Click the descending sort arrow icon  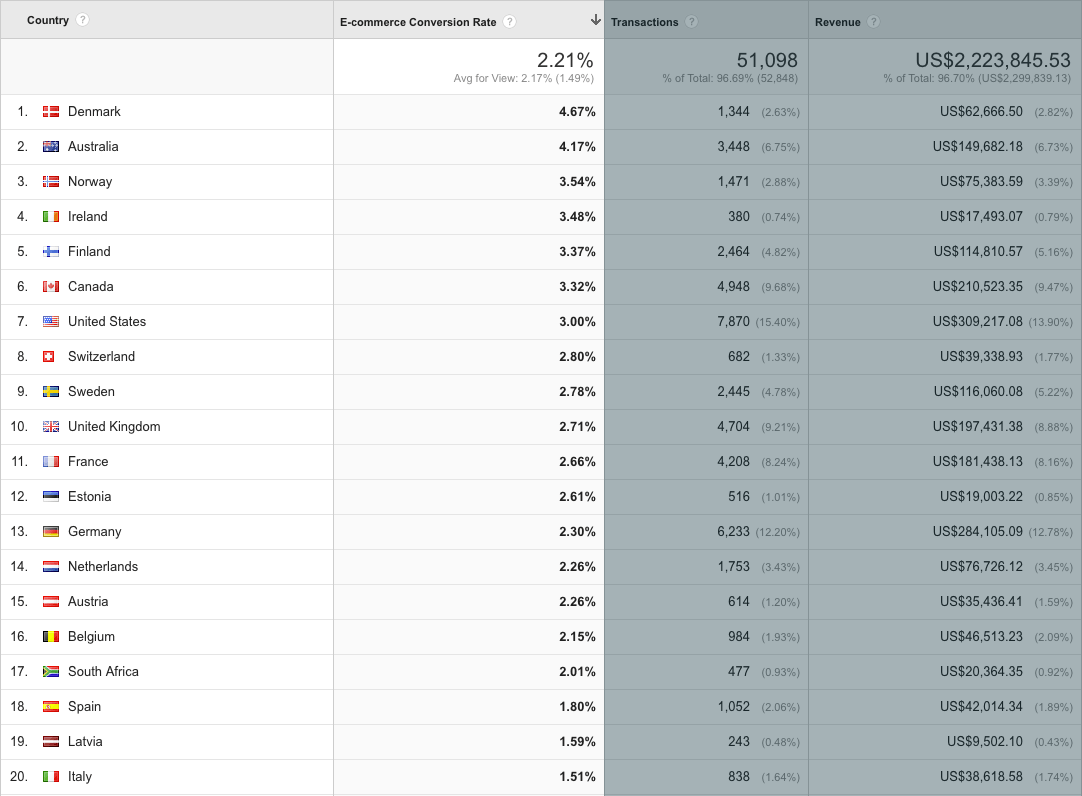[596, 20]
